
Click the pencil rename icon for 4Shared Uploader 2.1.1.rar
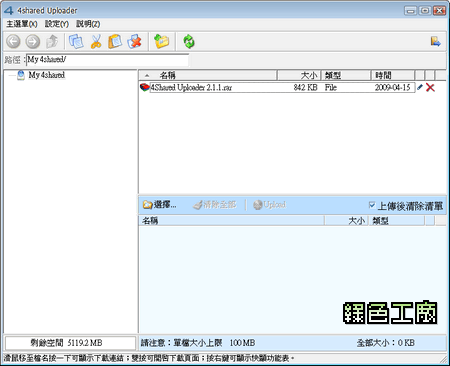click(x=420, y=87)
